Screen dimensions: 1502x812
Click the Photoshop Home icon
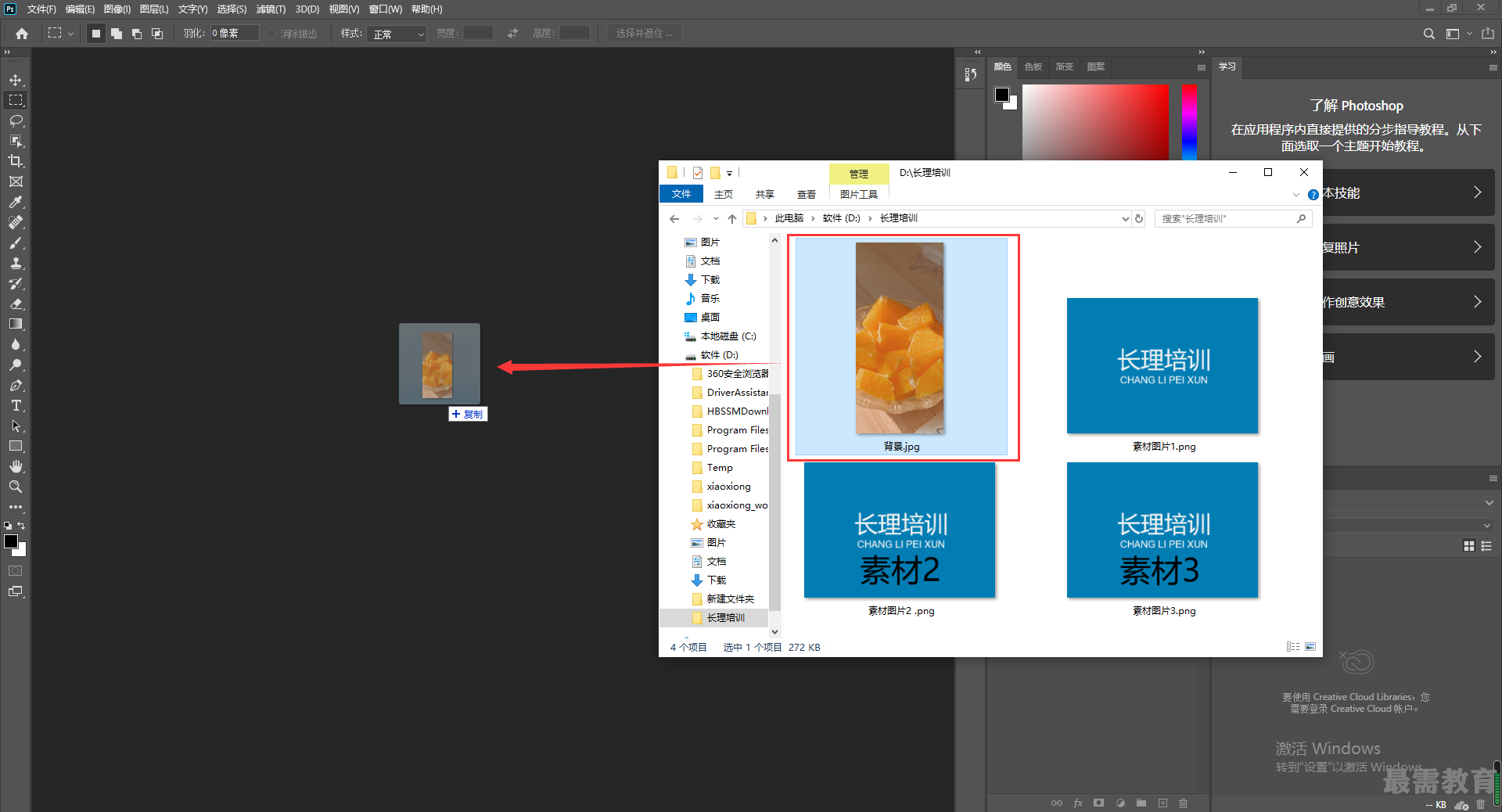point(22,34)
